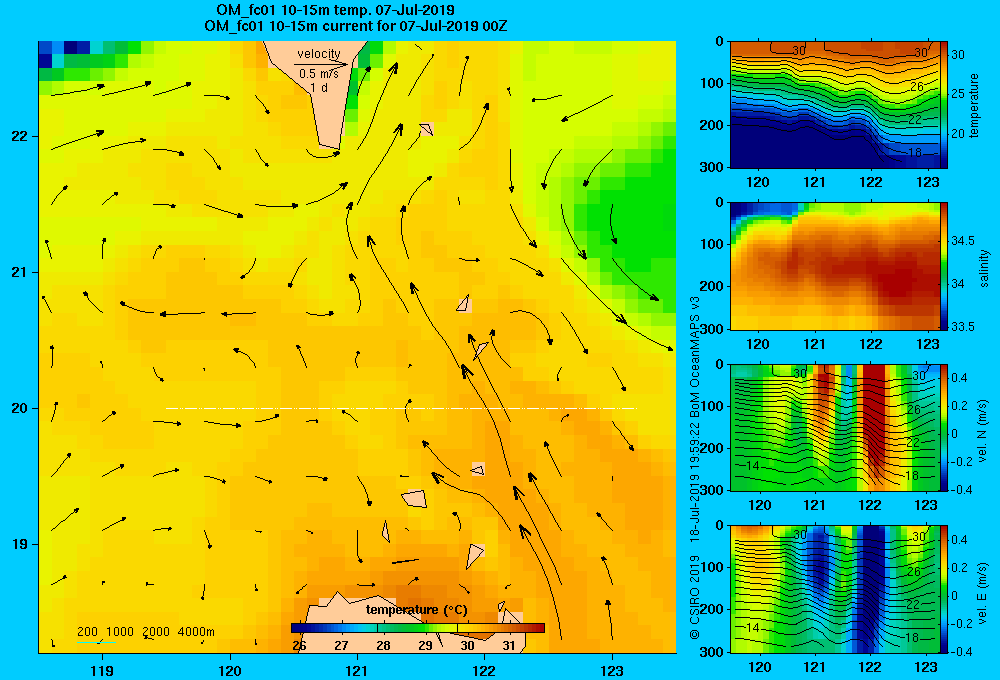The image size is (1000, 680).
Task: Click the '33.5' tick on the salinity color bar
Action: 963,326
